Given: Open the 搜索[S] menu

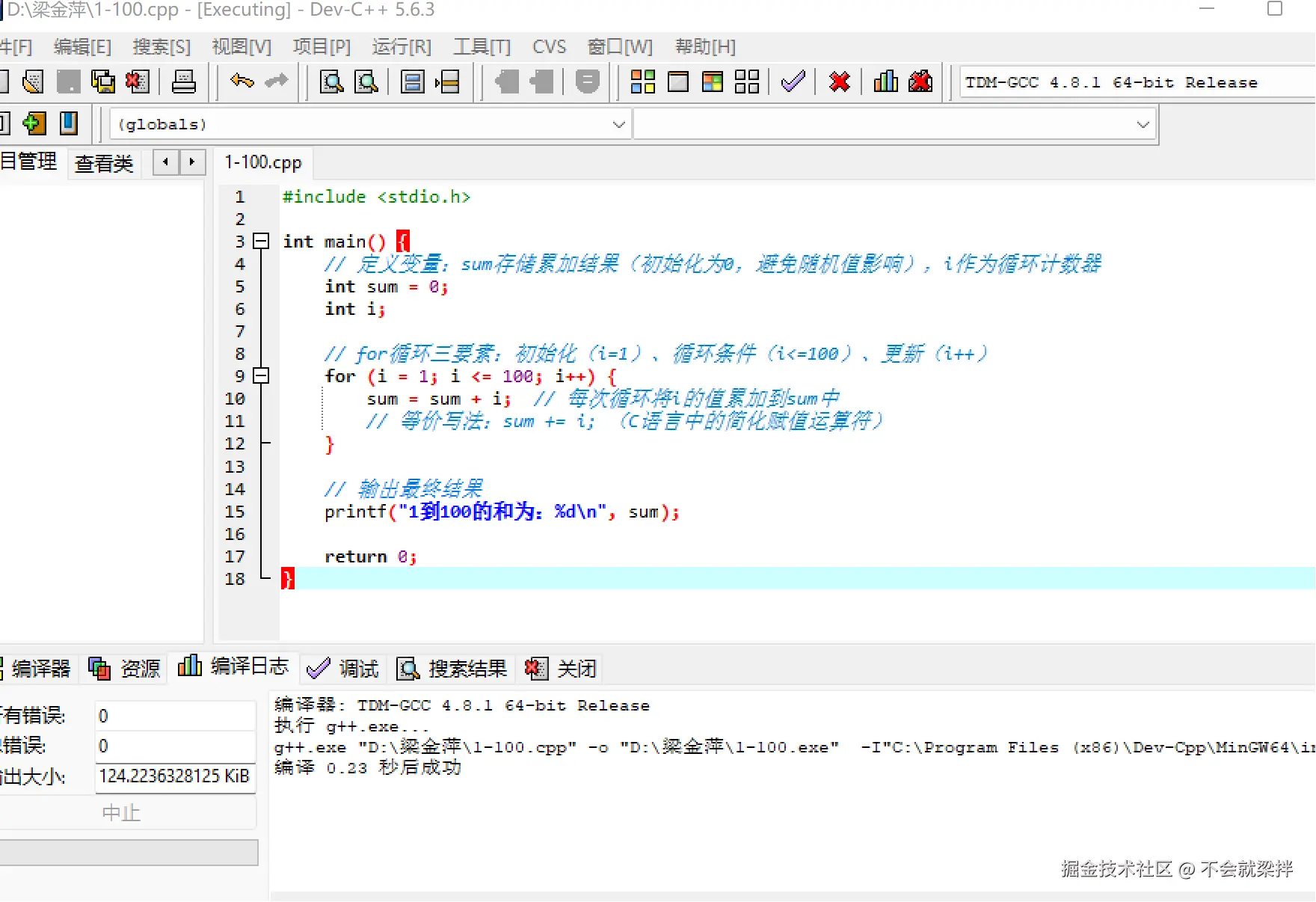Looking at the screenshot, I should pos(162,47).
